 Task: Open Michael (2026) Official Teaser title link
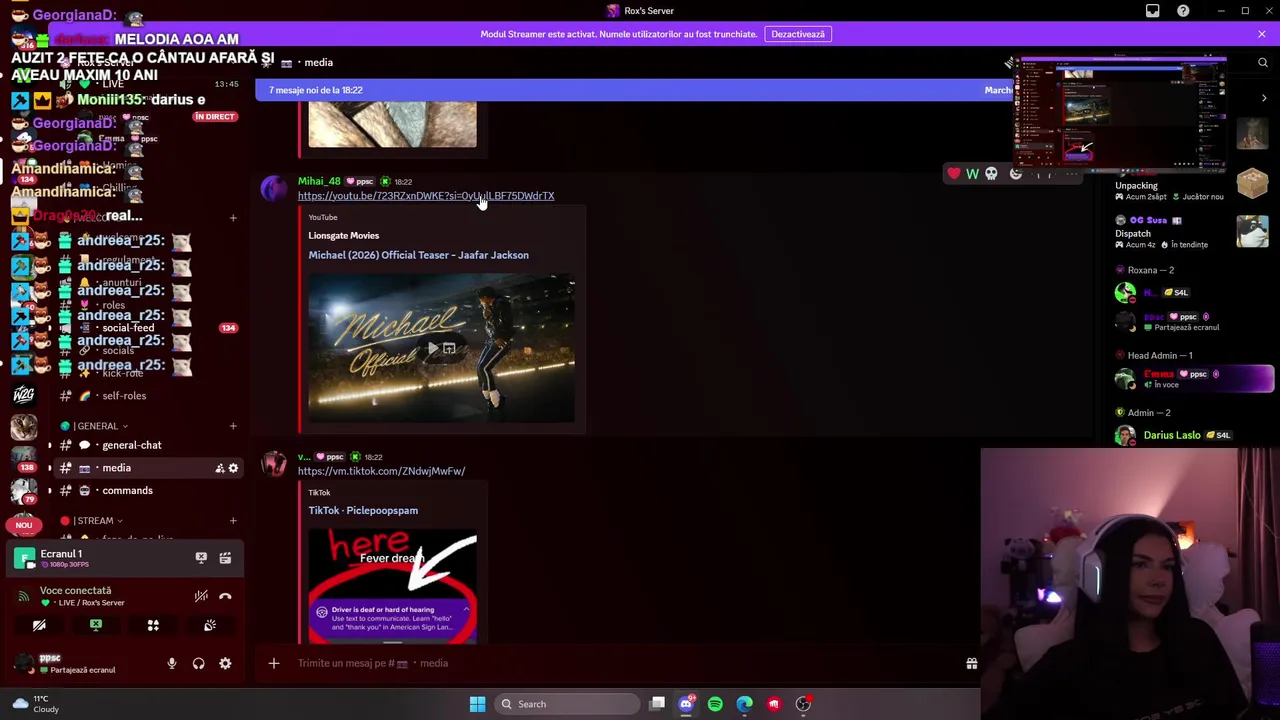pos(418,255)
